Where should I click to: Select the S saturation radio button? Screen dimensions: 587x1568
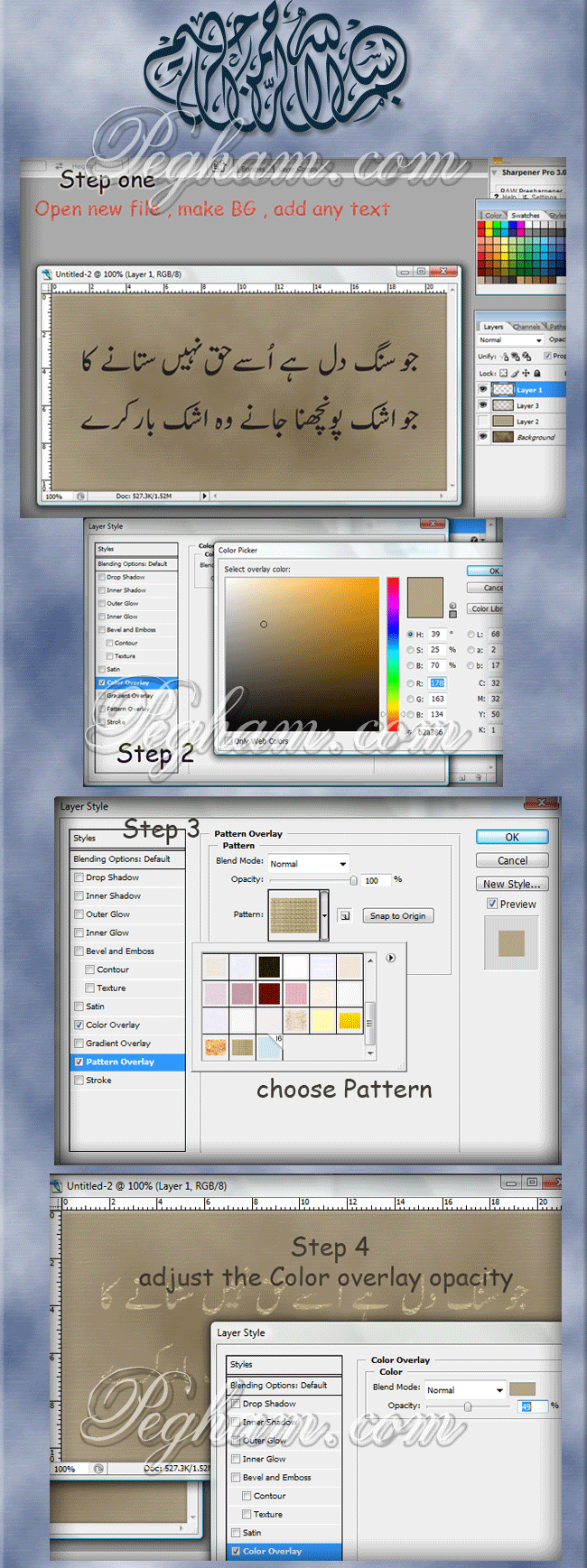click(x=410, y=650)
